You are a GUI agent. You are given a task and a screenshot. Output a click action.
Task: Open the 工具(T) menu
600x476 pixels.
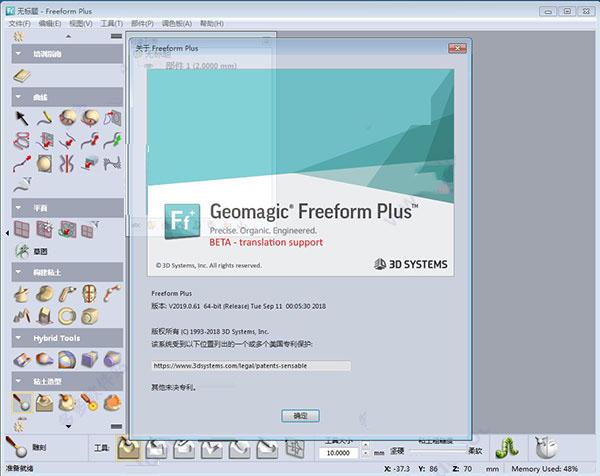(112, 22)
